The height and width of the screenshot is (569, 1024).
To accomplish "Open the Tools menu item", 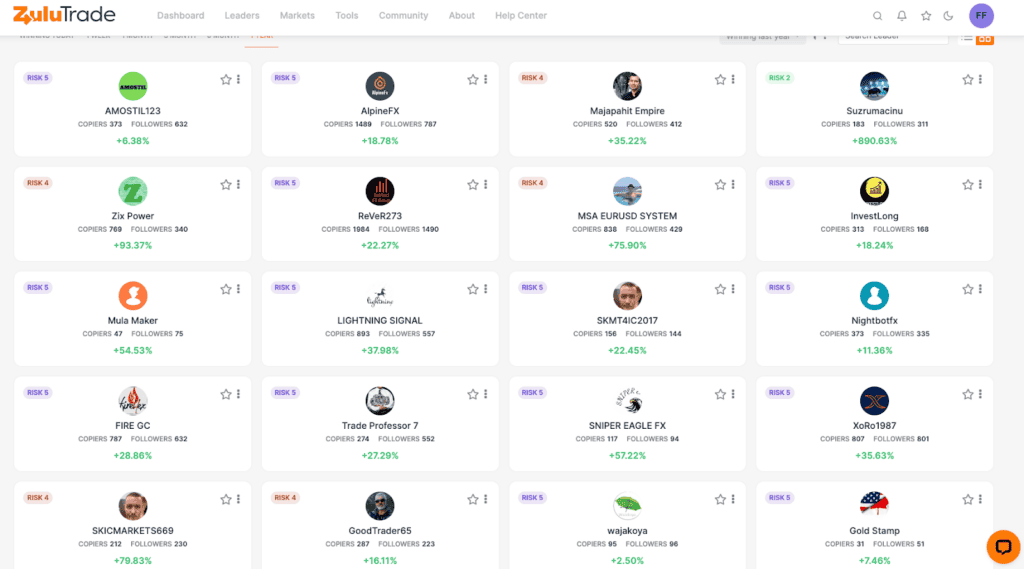I will (x=347, y=16).
